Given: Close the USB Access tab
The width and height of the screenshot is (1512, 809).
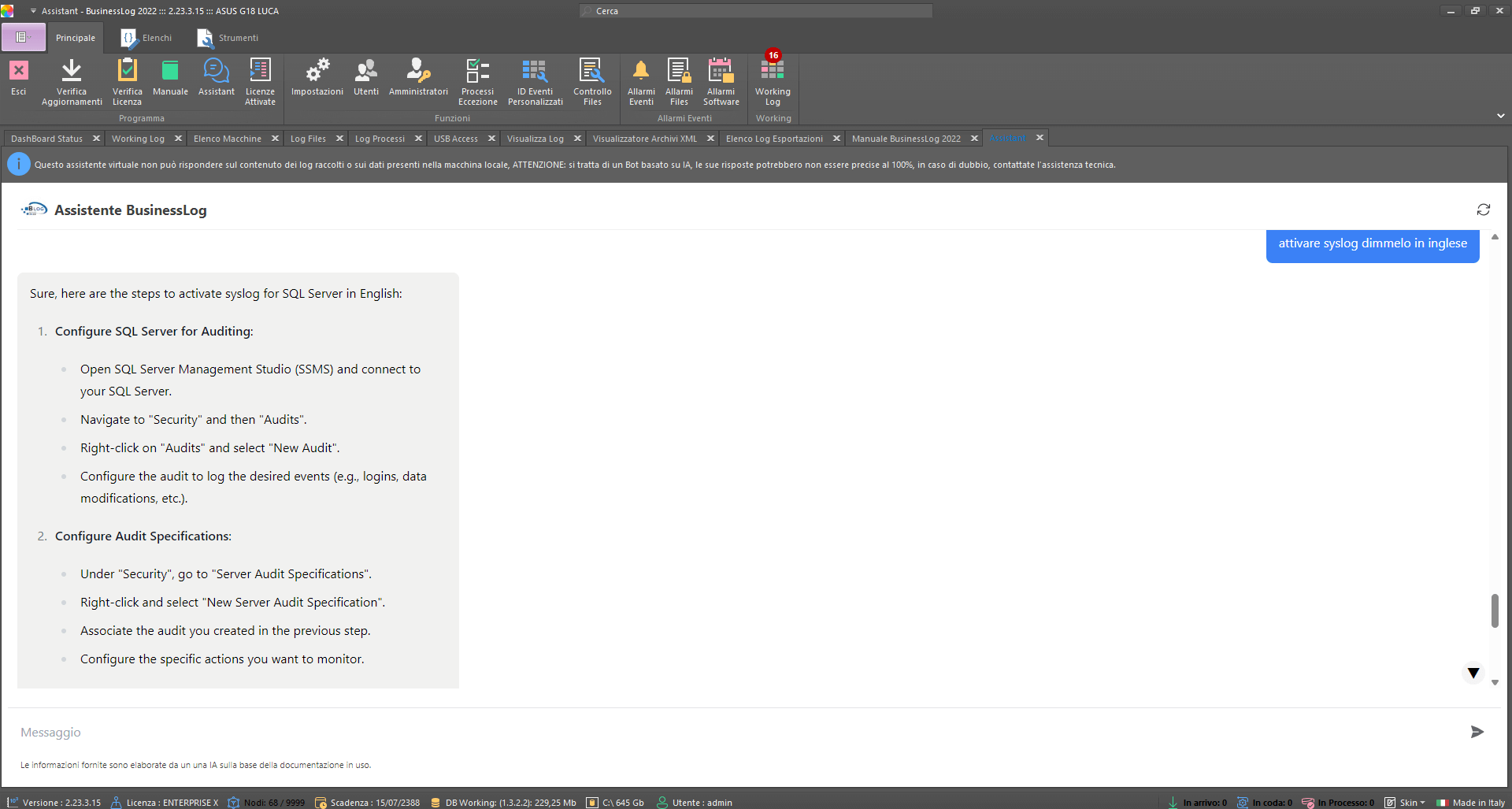Looking at the screenshot, I should 491,138.
